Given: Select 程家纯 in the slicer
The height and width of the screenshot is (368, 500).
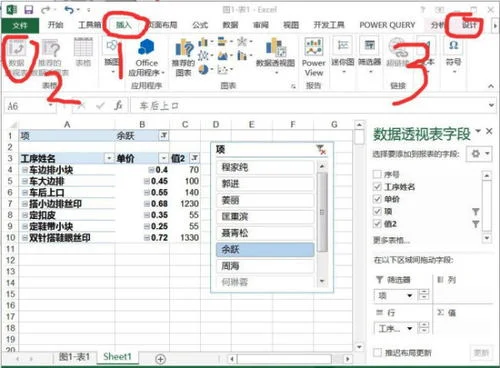Looking at the screenshot, I should tap(265, 167).
